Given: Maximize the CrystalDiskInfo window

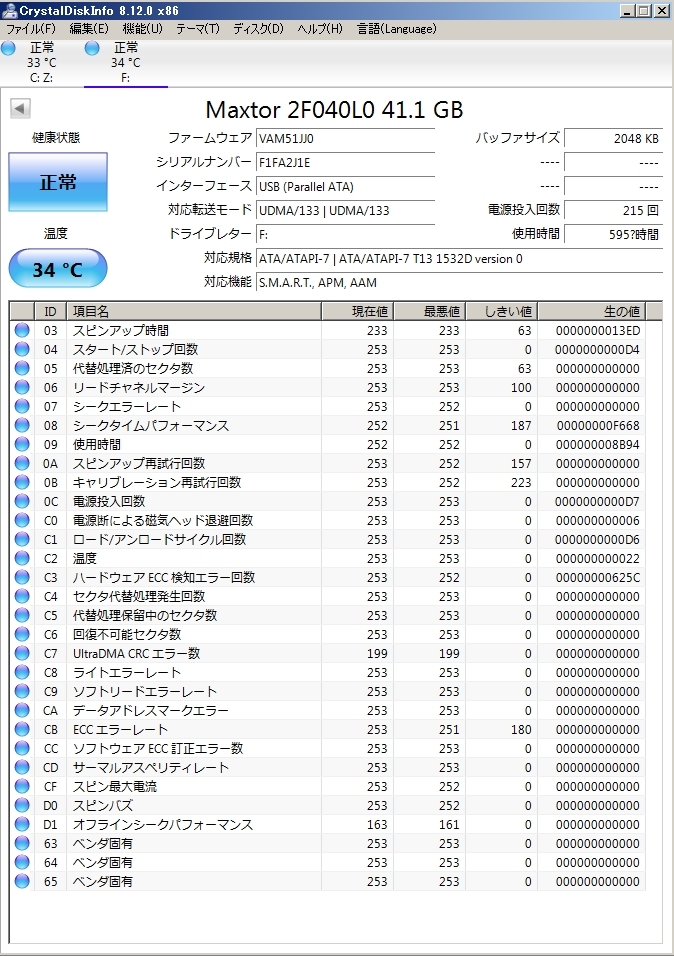Looking at the screenshot, I should [643, 10].
